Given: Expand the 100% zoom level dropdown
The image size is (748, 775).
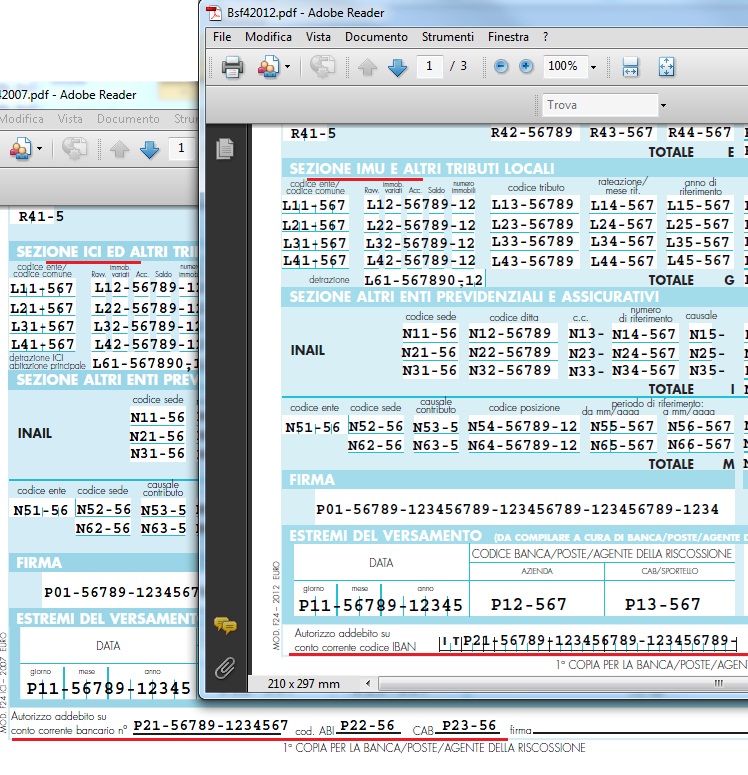Looking at the screenshot, I should click(594, 67).
